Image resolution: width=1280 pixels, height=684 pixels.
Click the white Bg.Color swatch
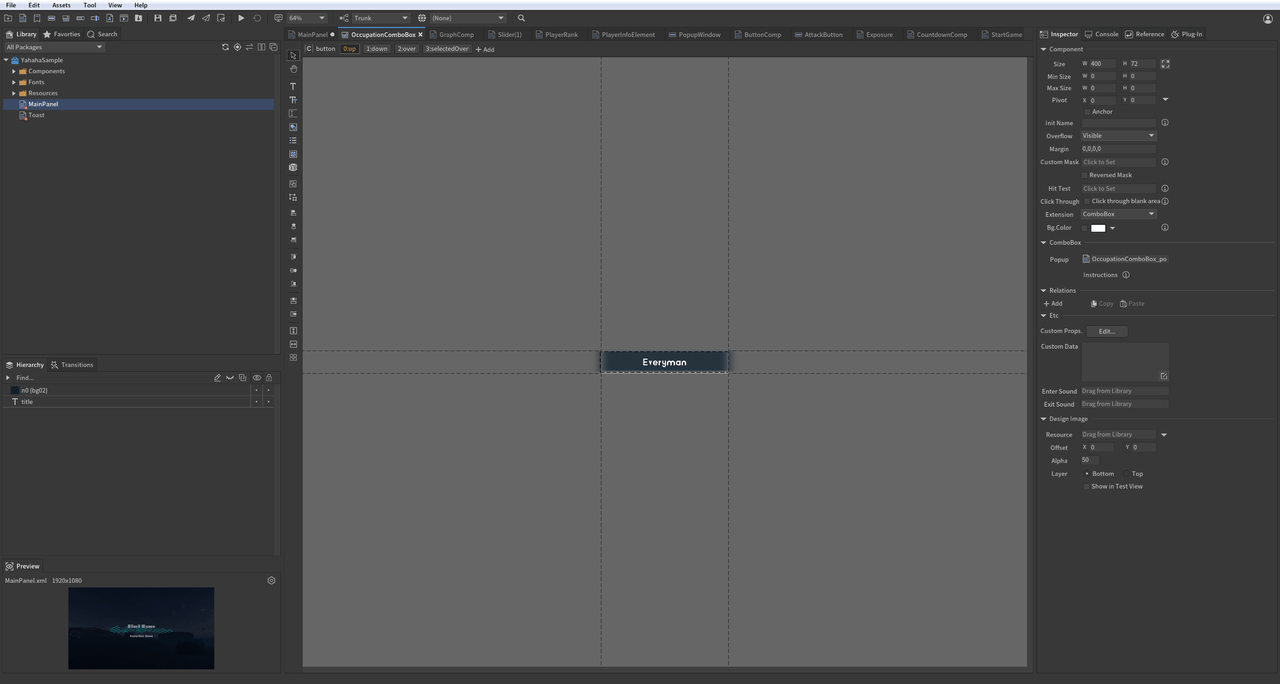[1097, 228]
